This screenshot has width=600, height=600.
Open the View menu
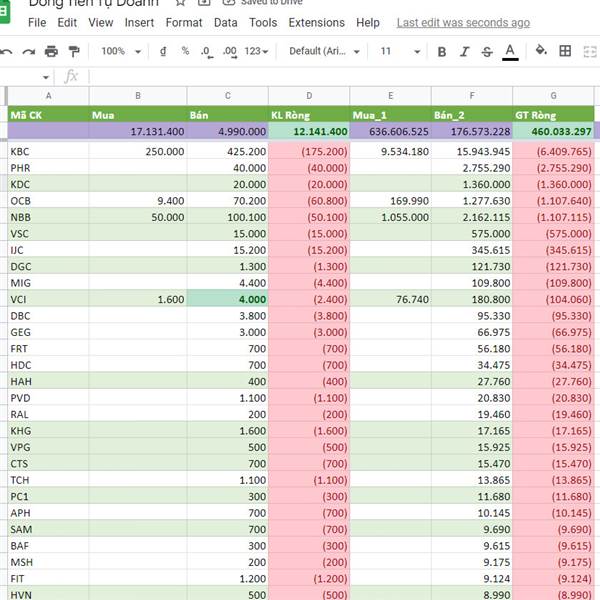pos(101,23)
